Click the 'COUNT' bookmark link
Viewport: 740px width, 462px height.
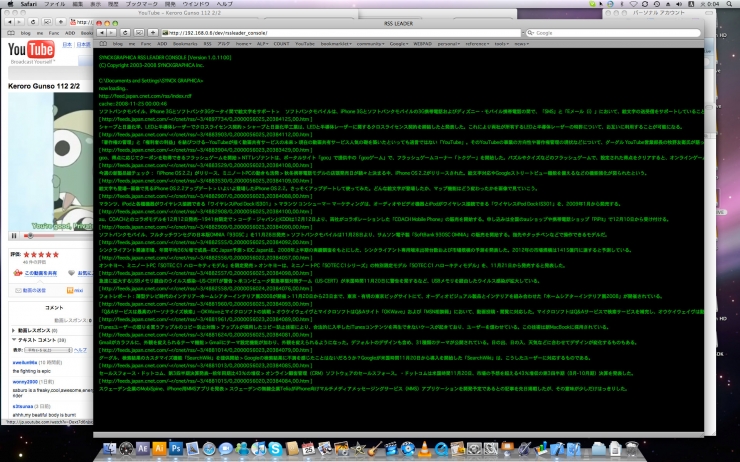coord(281,43)
